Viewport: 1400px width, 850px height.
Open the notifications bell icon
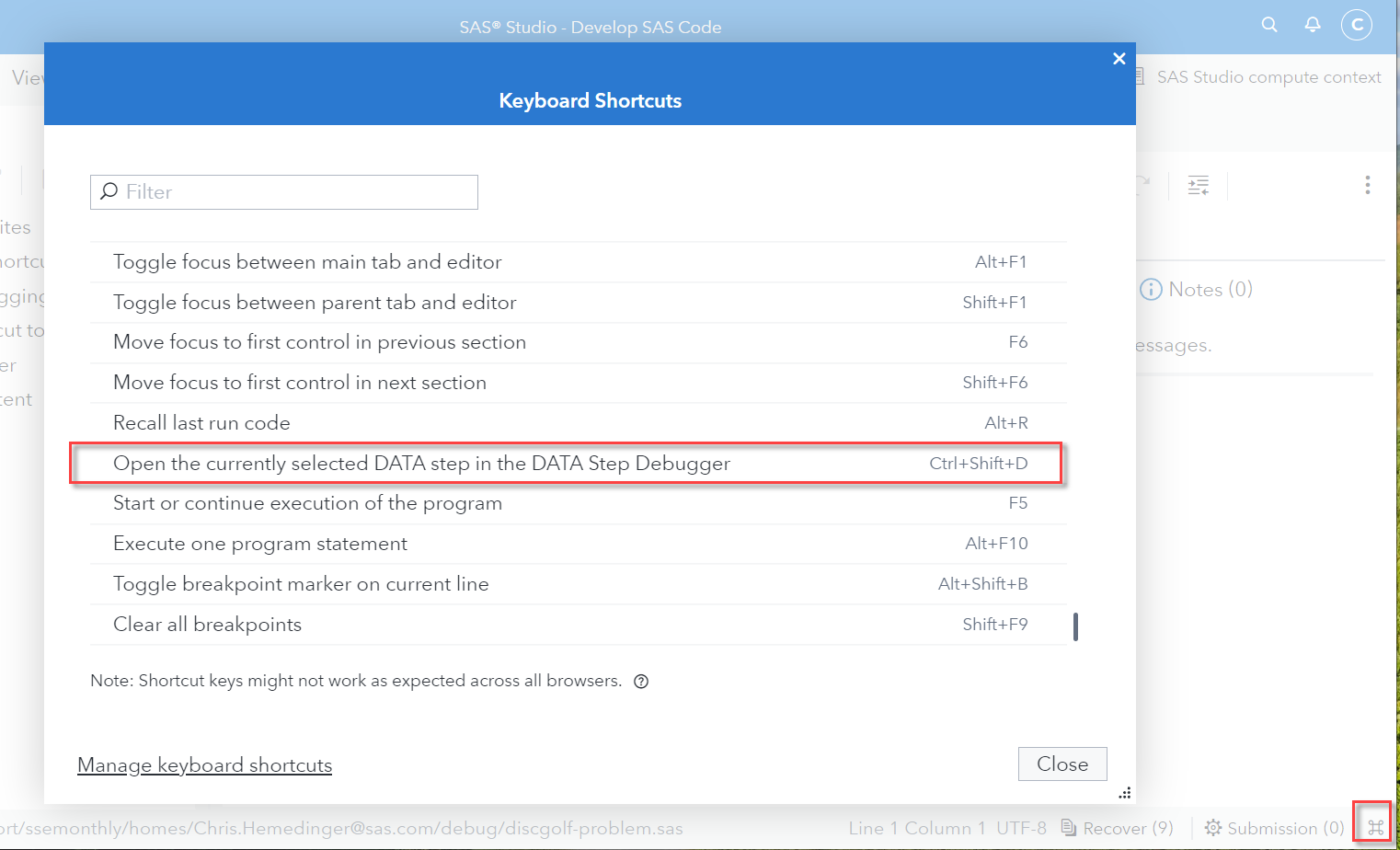1313,25
